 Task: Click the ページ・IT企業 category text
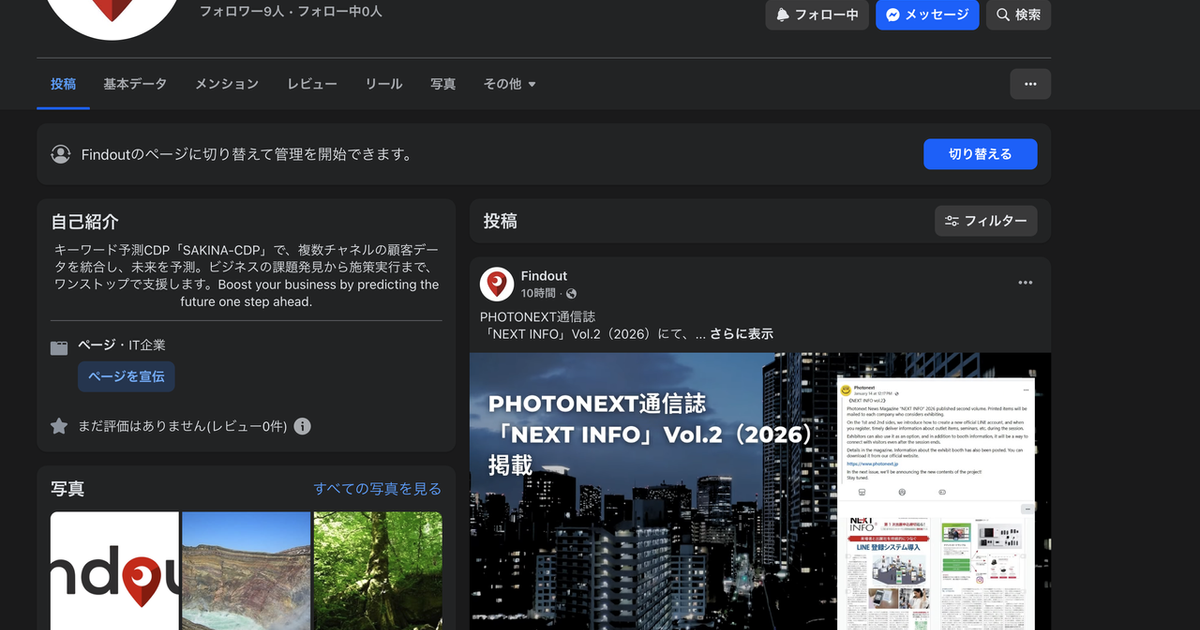click(x=122, y=345)
